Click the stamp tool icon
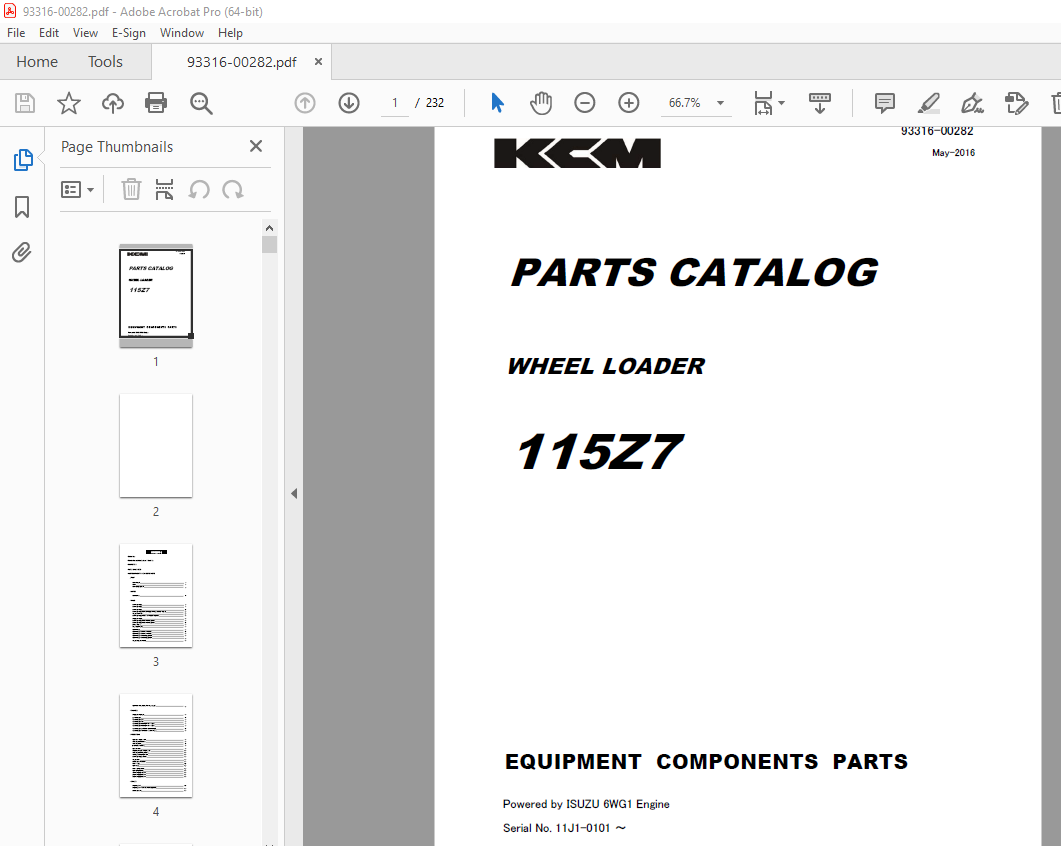This screenshot has height=846, width=1061. tap(1016, 103)
